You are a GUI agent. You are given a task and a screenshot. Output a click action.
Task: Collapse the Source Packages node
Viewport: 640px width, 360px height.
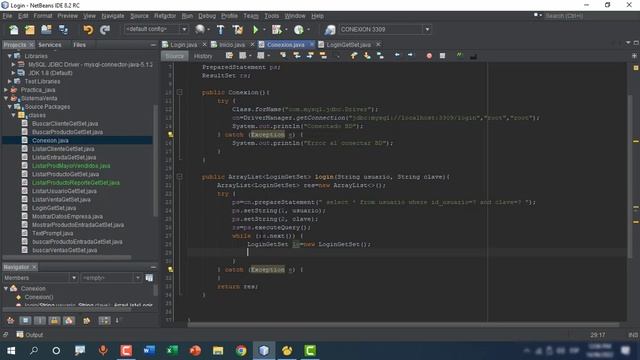pos(9,107)
